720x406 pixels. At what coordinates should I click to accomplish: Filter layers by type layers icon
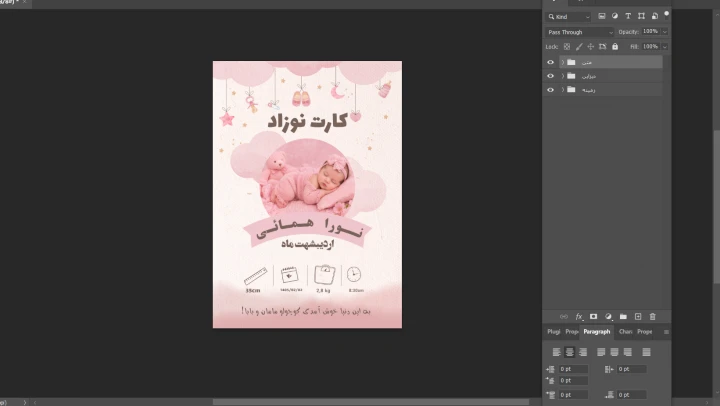point(628,16)
